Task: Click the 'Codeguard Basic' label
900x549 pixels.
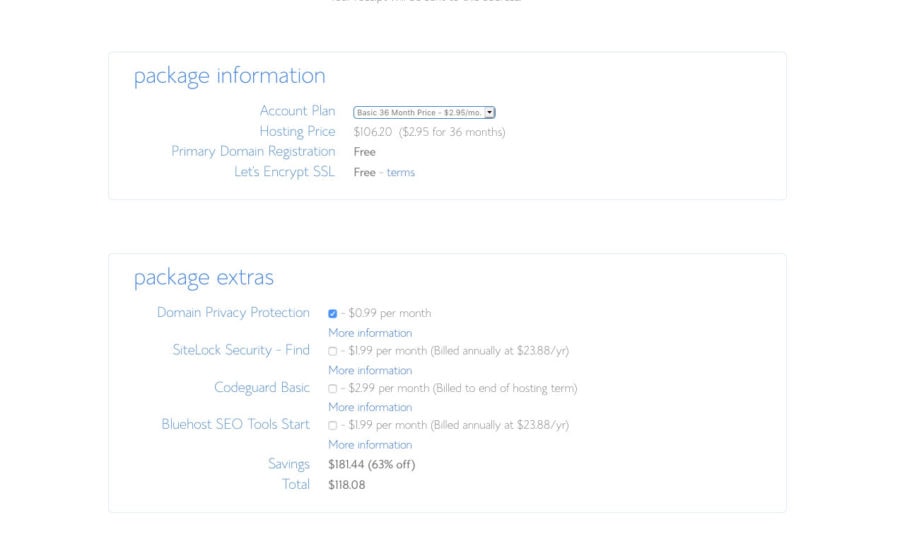Action: (262, 388)
